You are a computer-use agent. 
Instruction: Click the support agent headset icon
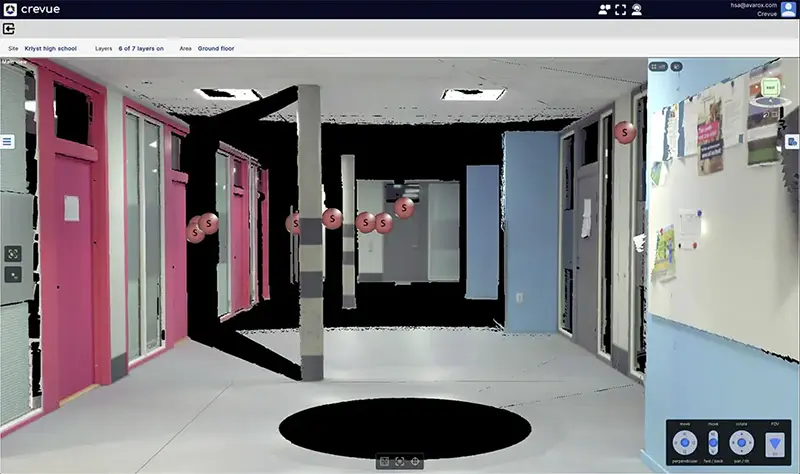point(636,10)
